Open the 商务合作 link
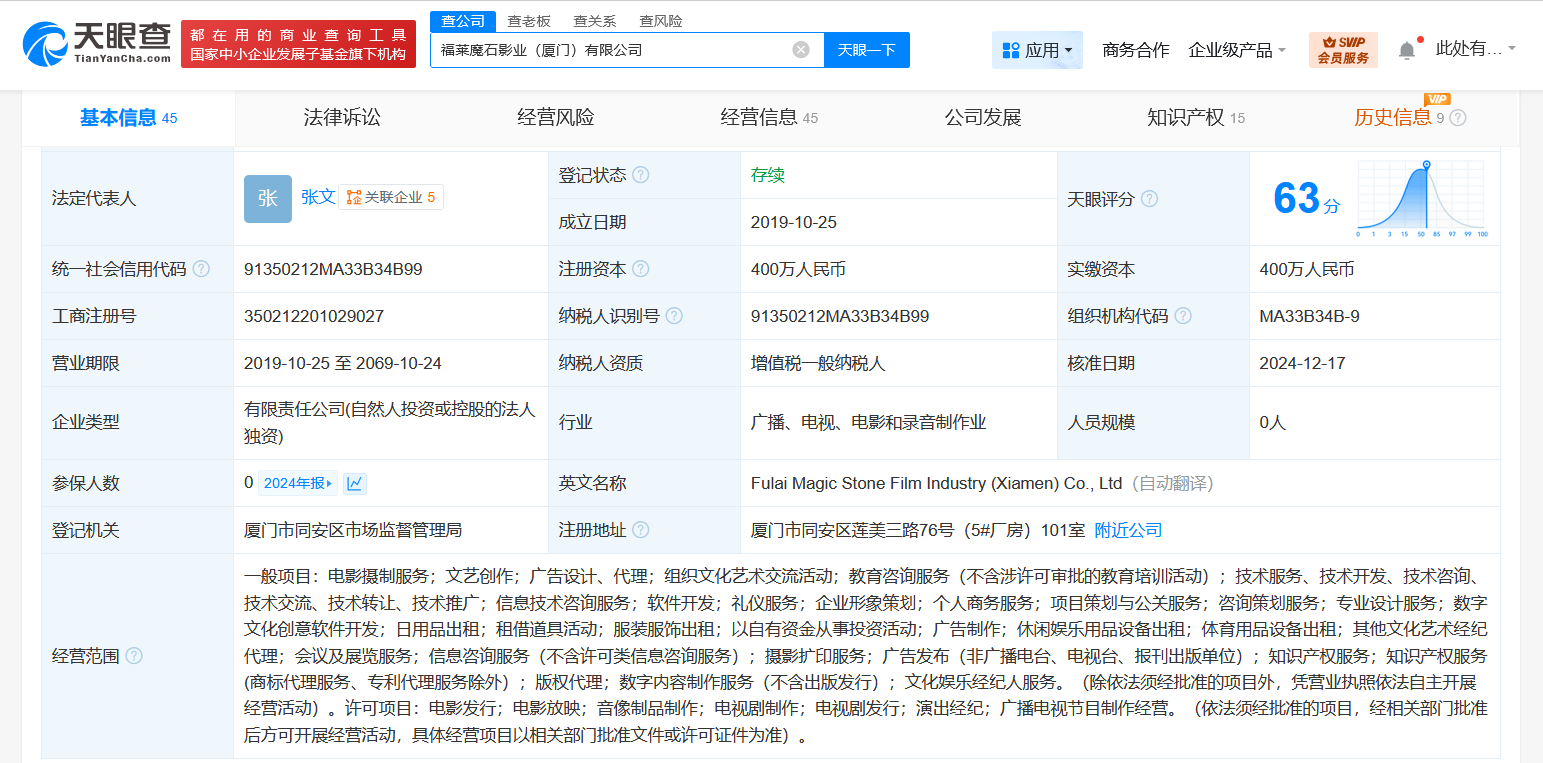This screenshot has width=1543, height=763. (1135, 50)
